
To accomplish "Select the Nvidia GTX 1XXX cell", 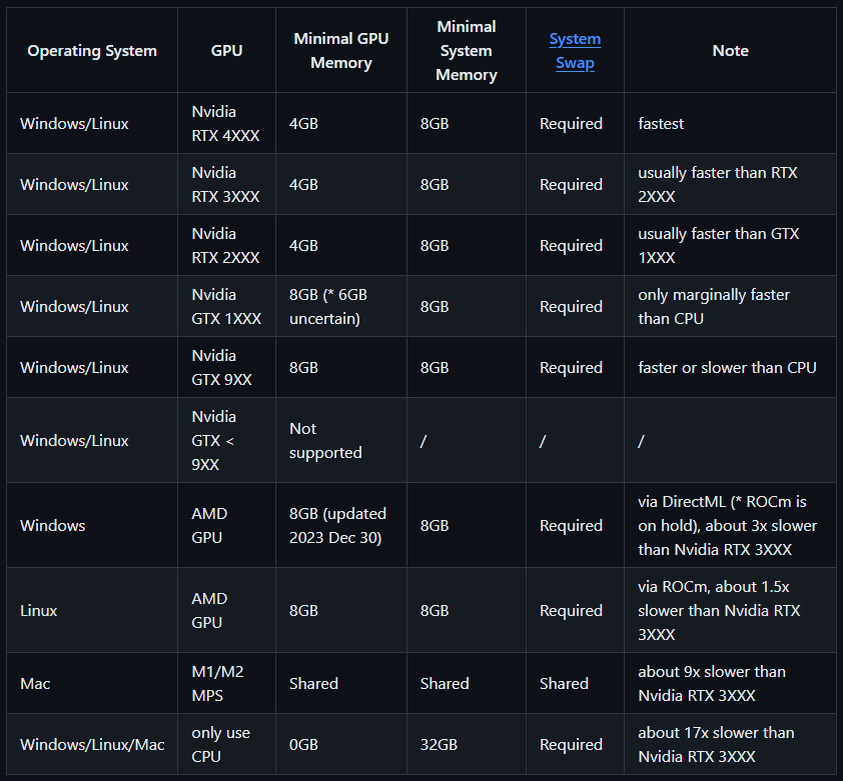I will (x=226, y=306).
